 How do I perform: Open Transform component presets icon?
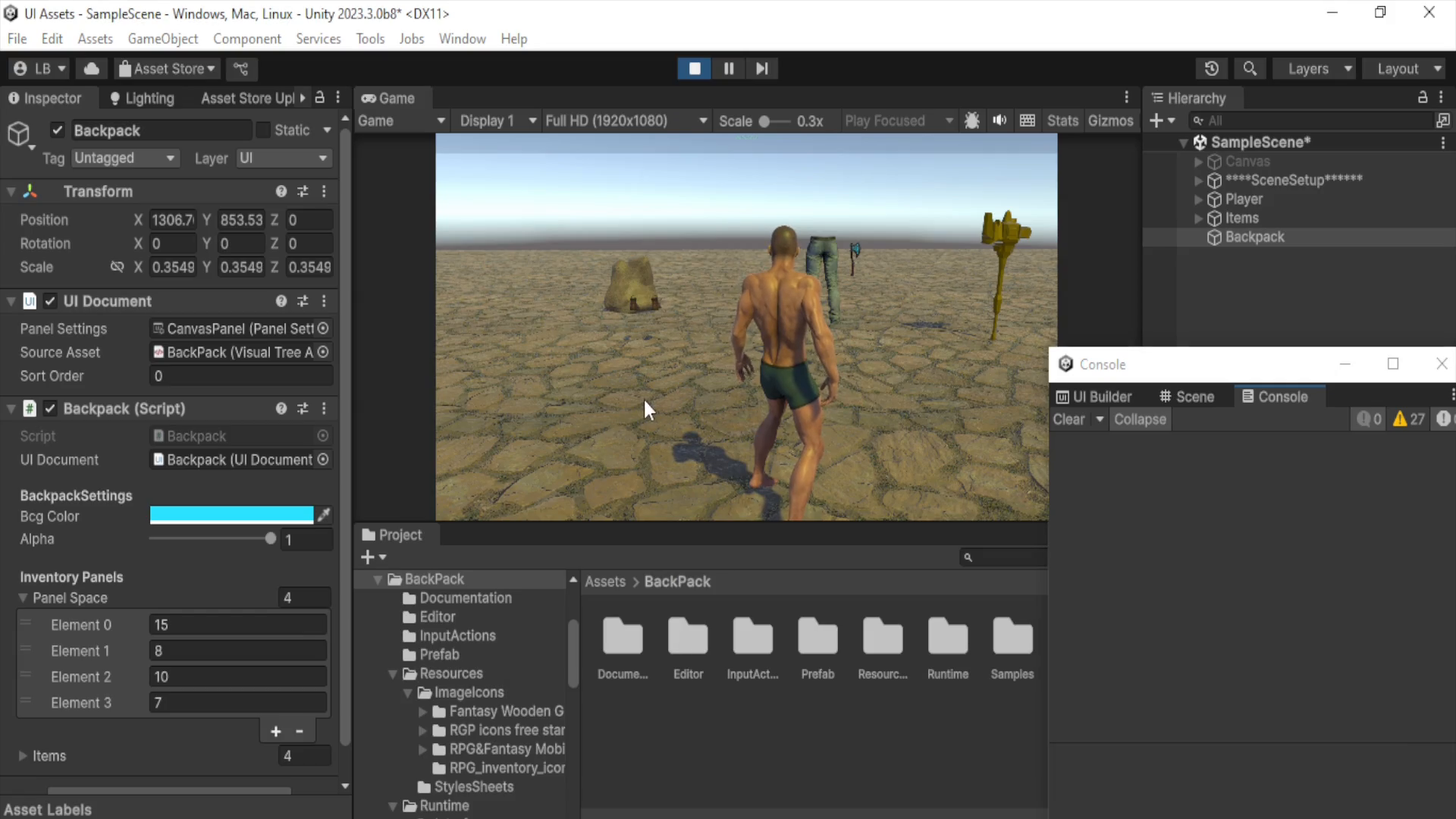[303, 191]
